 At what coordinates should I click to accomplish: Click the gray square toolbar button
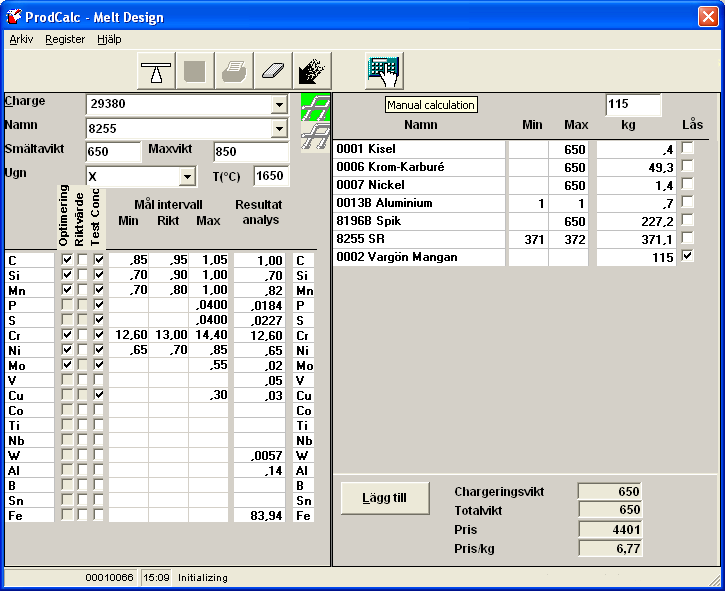point(195,71)
